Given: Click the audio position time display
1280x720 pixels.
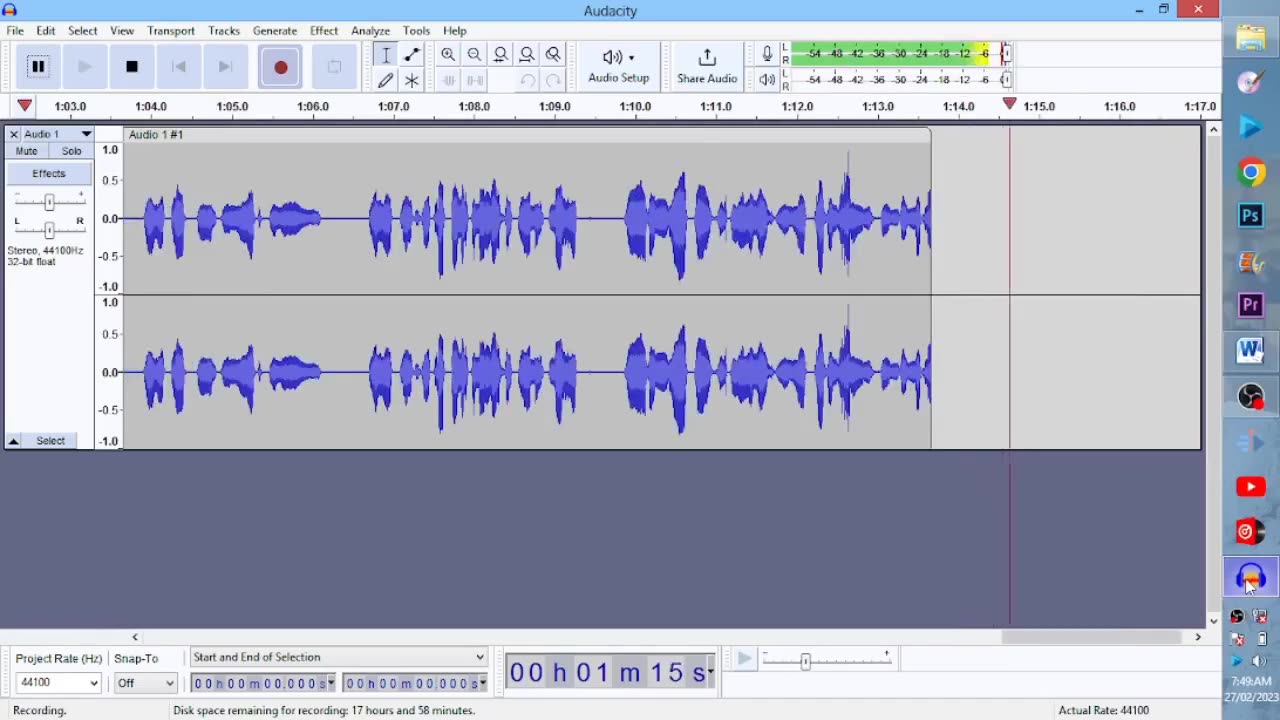Looking at the screenshot, I should coord(610,673).
